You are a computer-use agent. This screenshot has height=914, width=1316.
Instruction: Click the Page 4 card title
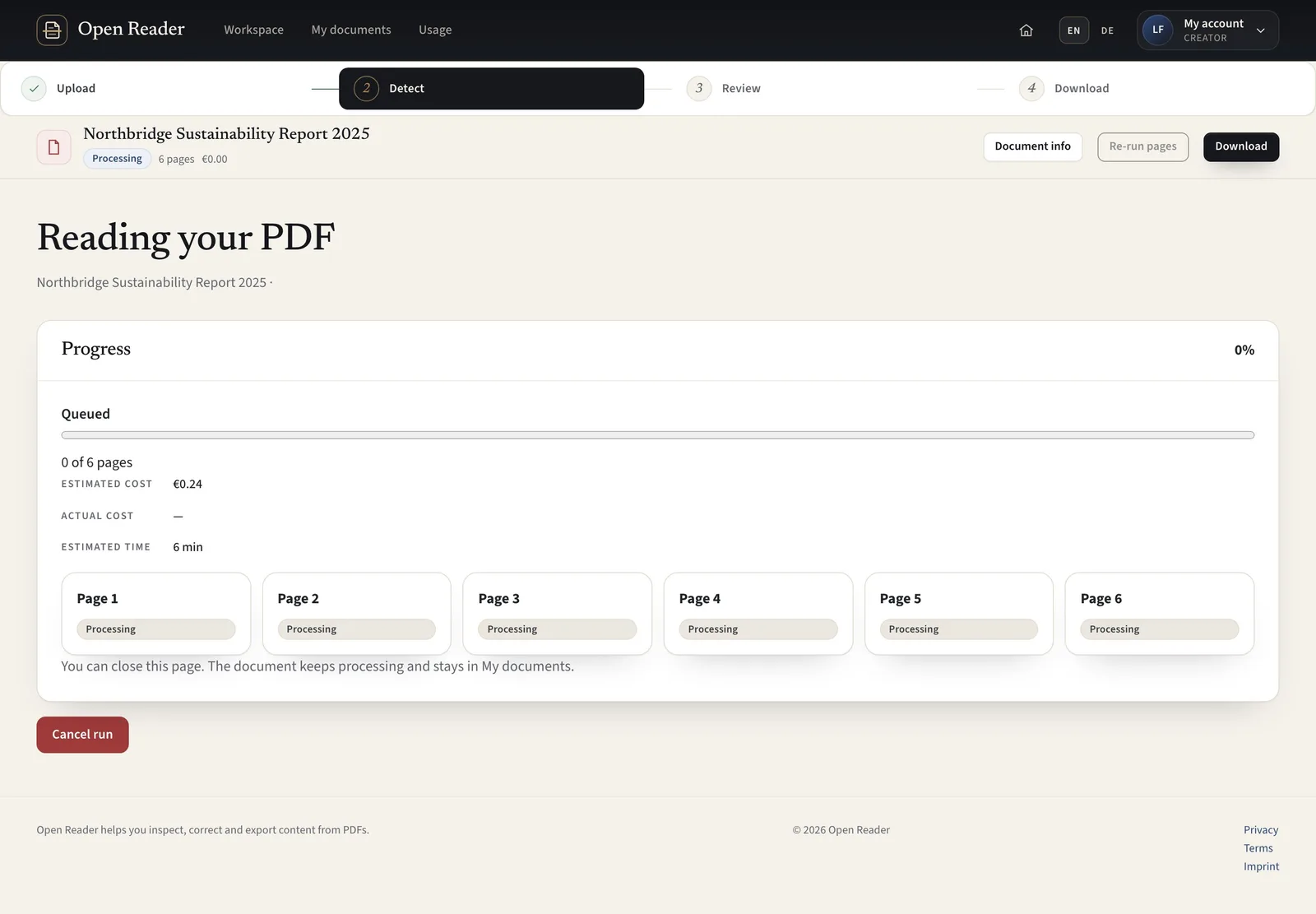click(x=699, y=599)
